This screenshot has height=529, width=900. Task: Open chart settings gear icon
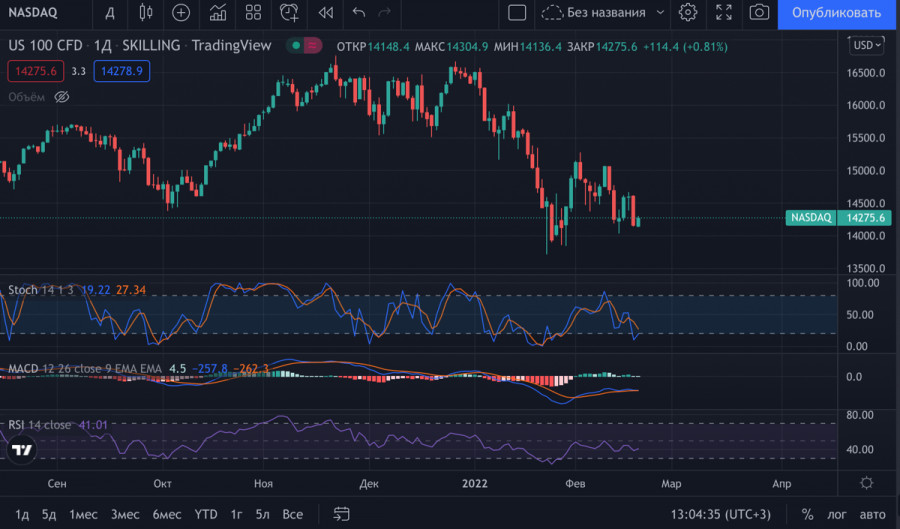(x=688, y=13)
